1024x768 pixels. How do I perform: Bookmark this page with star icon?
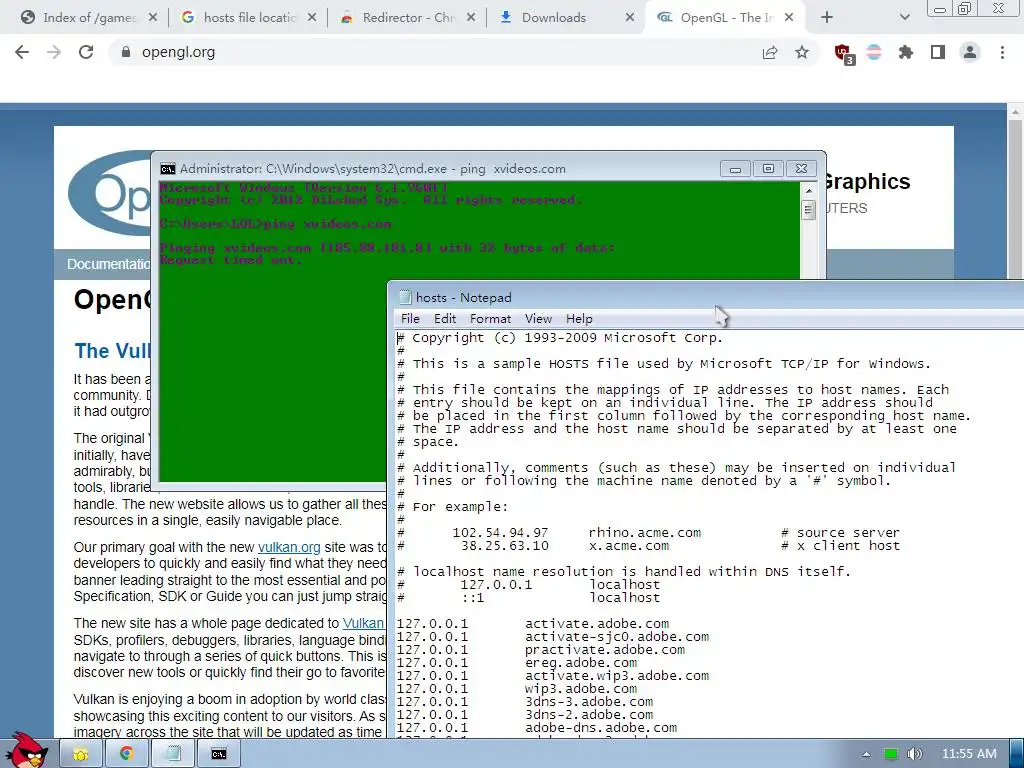(x=802, y=52)
